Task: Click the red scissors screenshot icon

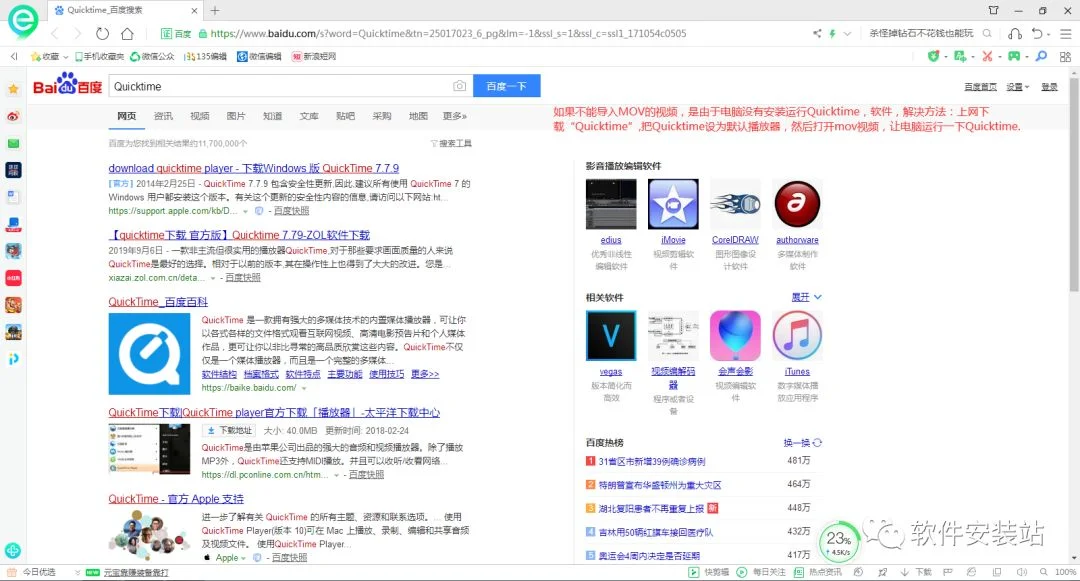Action: (x=987, y=56)
